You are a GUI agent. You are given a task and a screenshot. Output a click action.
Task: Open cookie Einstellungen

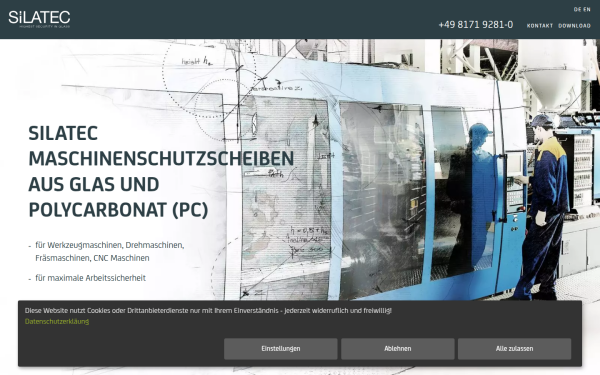point(280,349)
